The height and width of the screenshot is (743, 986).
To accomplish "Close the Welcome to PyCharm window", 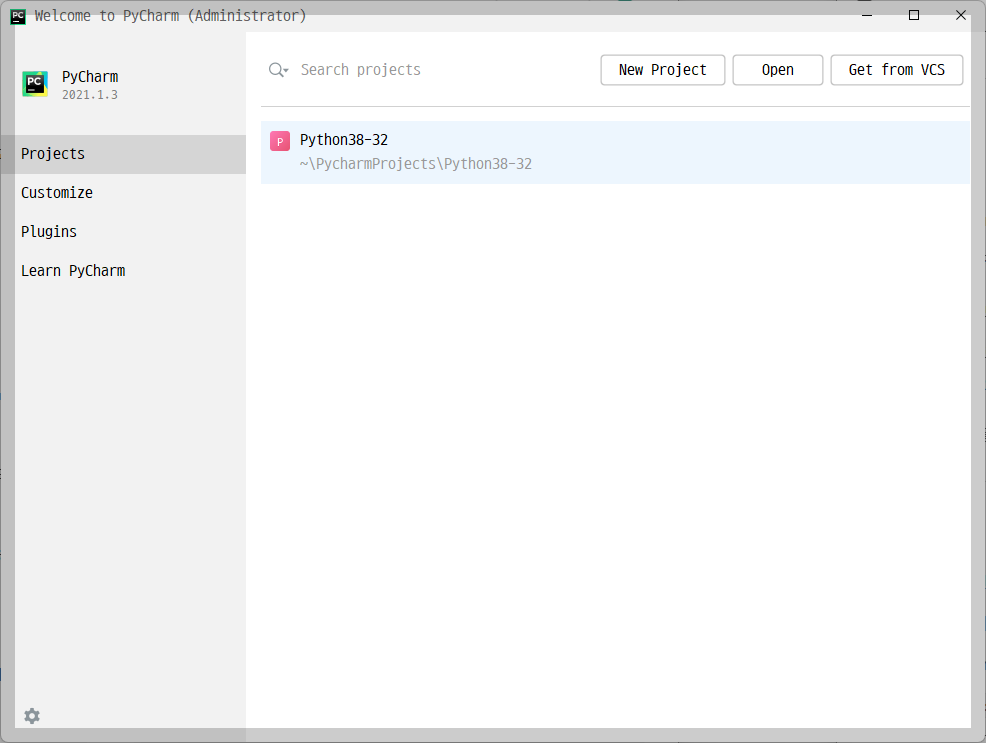I will (961, 15).
